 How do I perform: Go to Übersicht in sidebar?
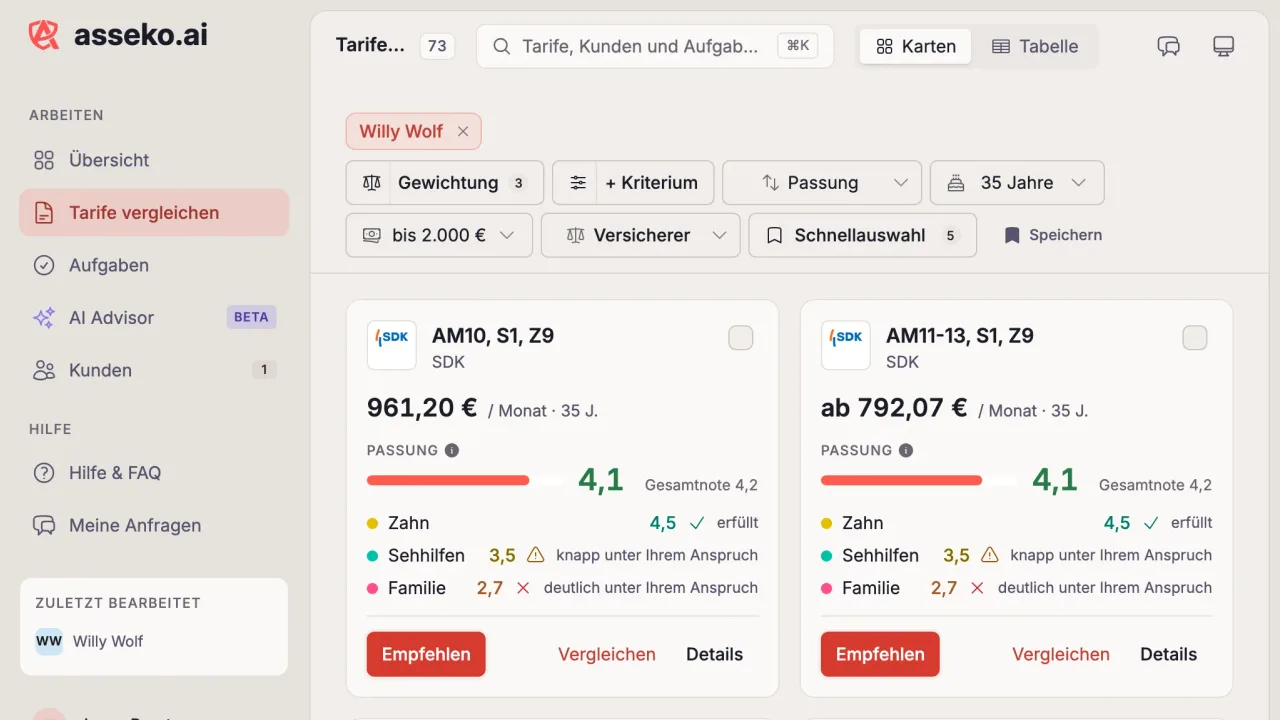(154, 160)
